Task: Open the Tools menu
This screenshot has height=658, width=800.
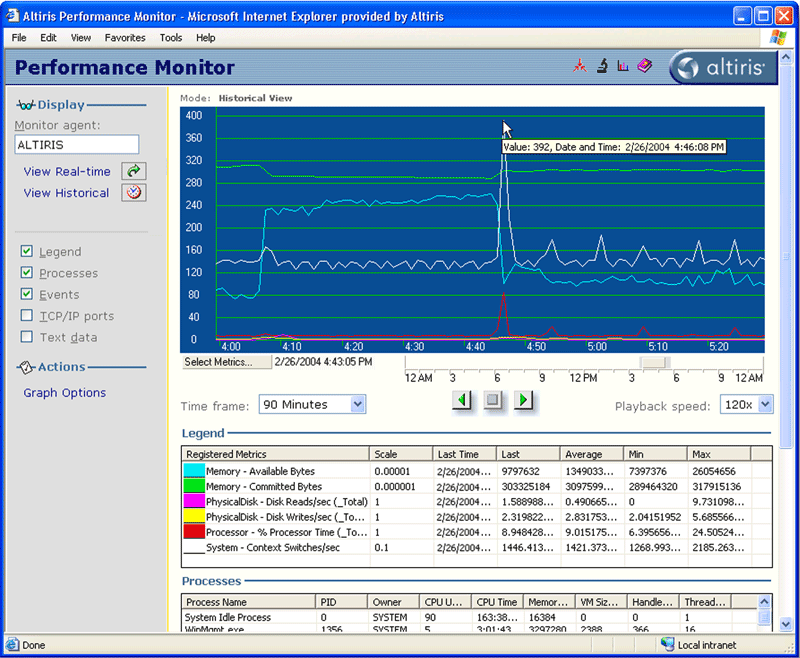Action: pyautogui.click(x=171, y=38)
